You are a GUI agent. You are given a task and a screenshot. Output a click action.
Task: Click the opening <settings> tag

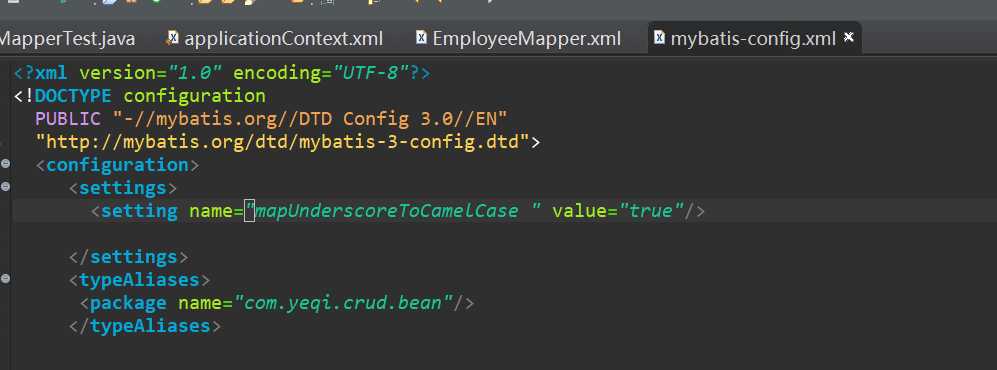tap(123, 188)
